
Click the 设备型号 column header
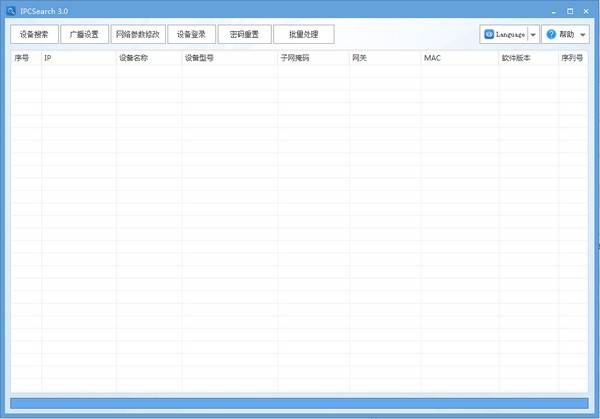pyautogui.click(x=229, y=58)
